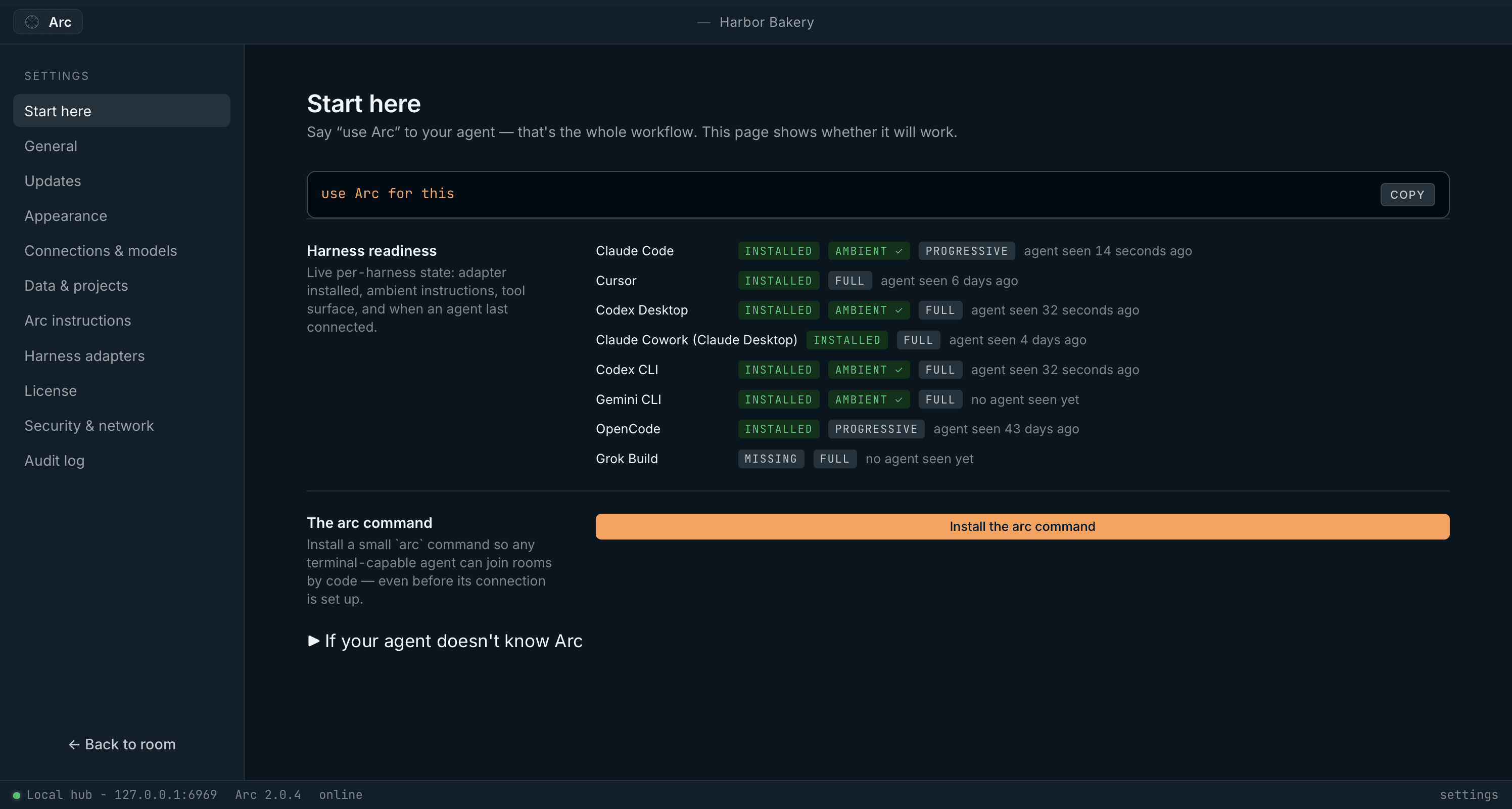
Task: Click the AMBIENT badge for Codex Desktop
Action: [x=868, y=310]
